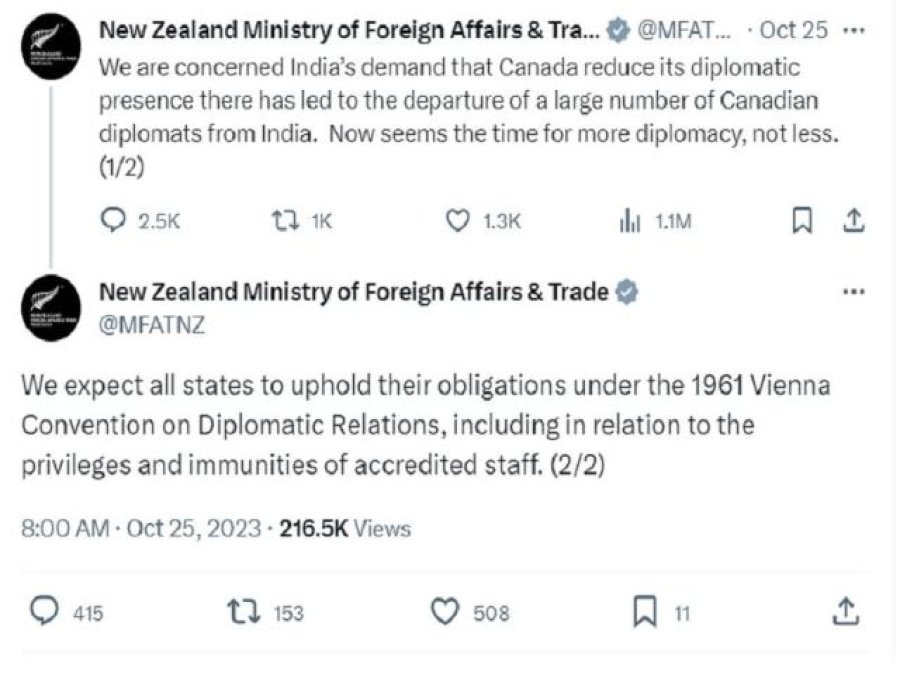900x675 pixels.
Task: Like the second tweet with 508 likes
Action: (x=445, y=611)
